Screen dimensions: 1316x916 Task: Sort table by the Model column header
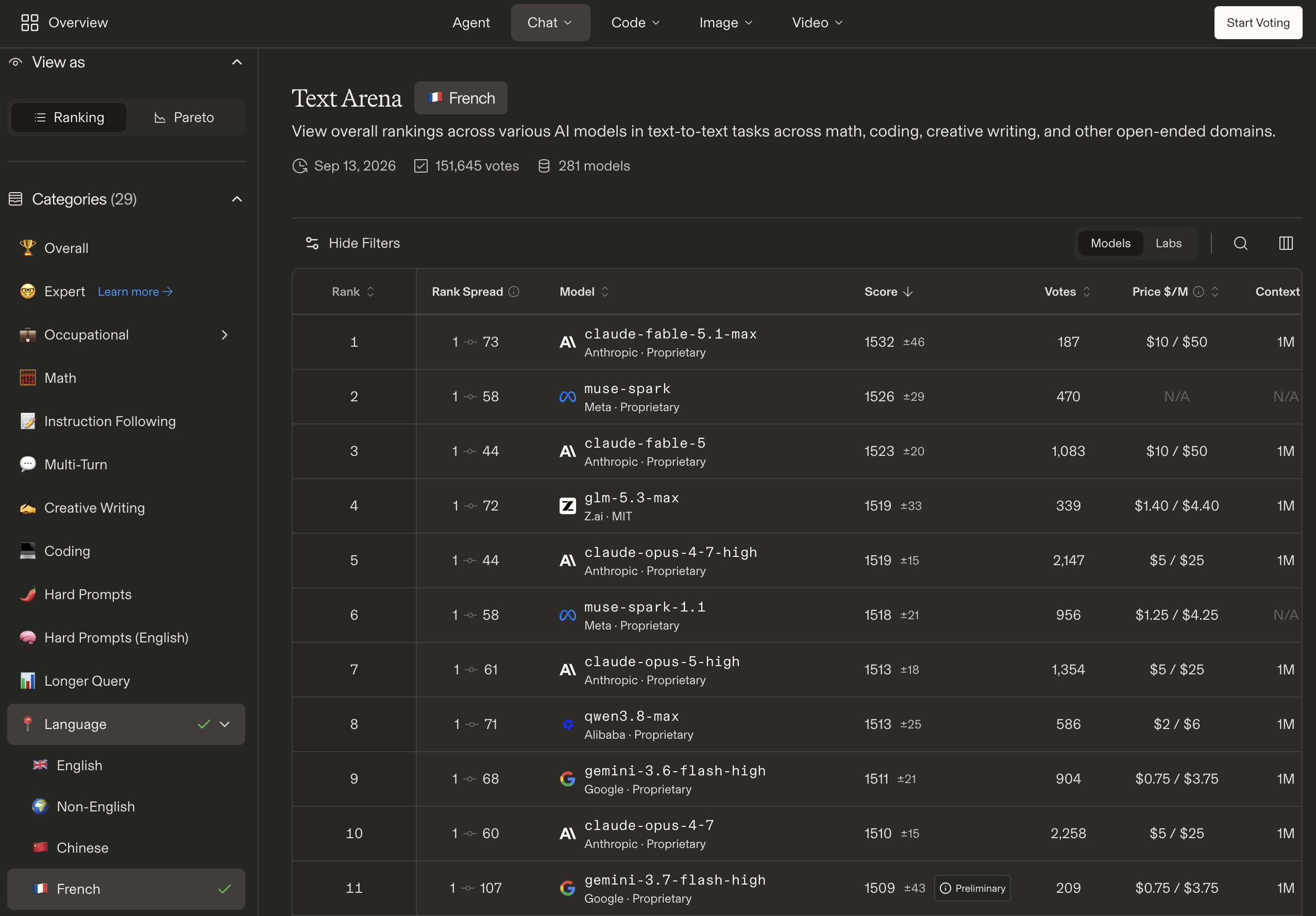[583, 292]
